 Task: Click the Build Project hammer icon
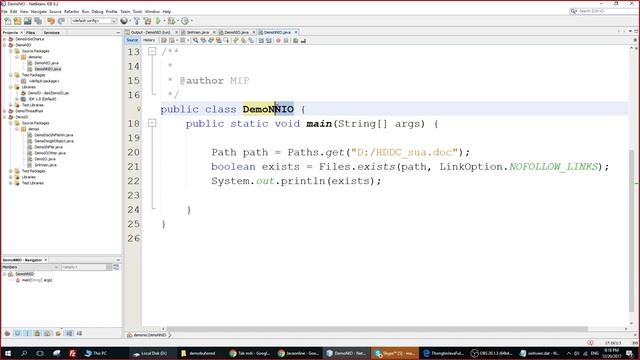click(137, 21)
